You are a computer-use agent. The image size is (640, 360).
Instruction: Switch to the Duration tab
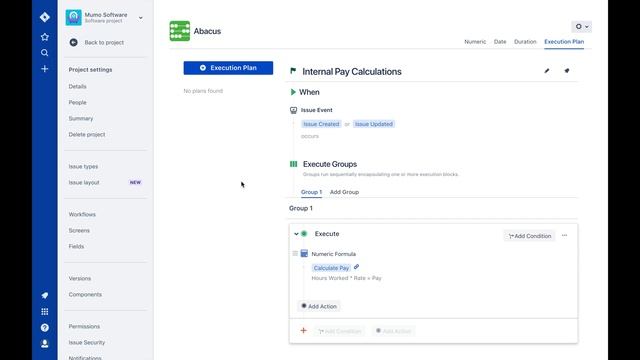[525, 42]
